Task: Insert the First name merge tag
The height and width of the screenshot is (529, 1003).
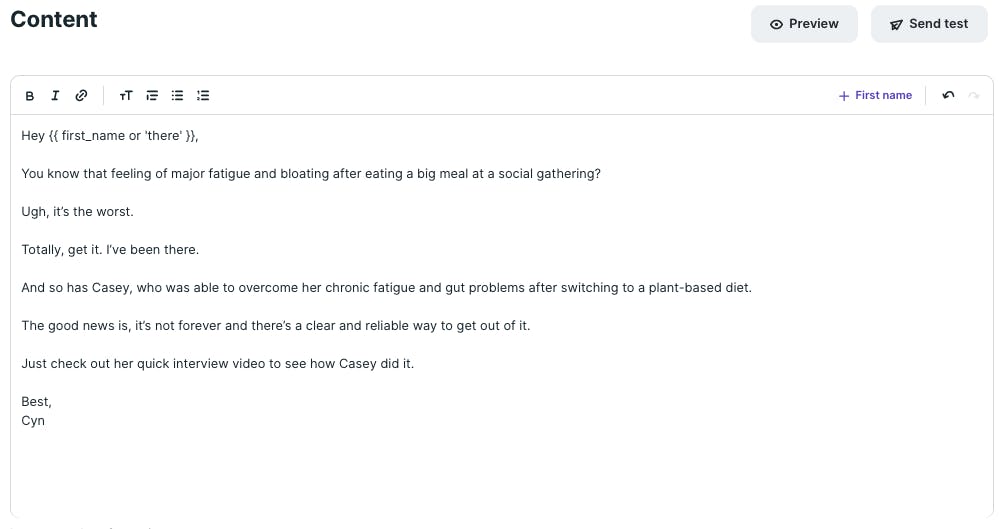Action: [x=875, y=95]
